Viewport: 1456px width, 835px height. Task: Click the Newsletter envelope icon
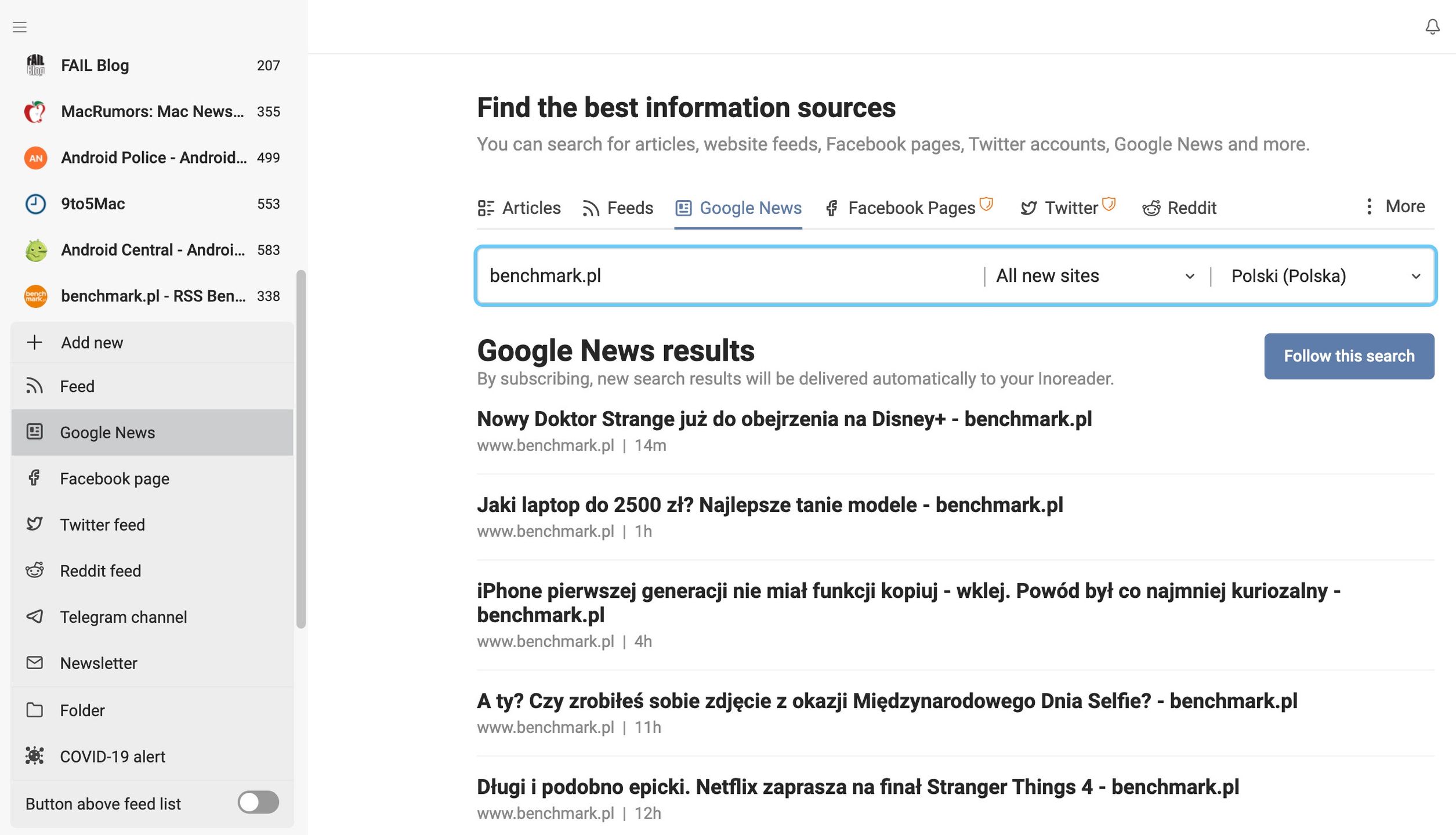click(35, 662)
